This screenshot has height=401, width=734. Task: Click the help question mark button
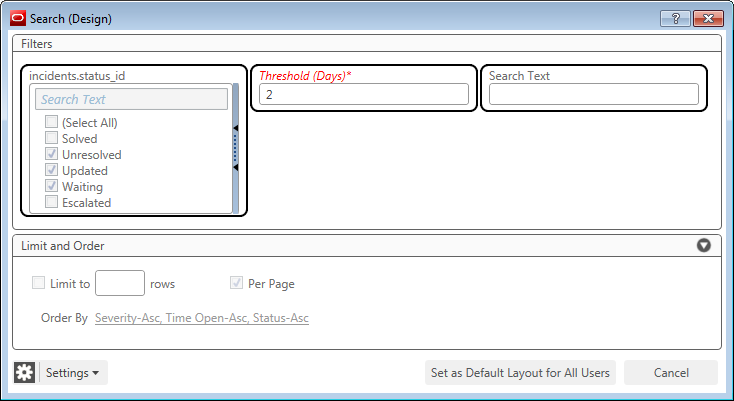675,18
